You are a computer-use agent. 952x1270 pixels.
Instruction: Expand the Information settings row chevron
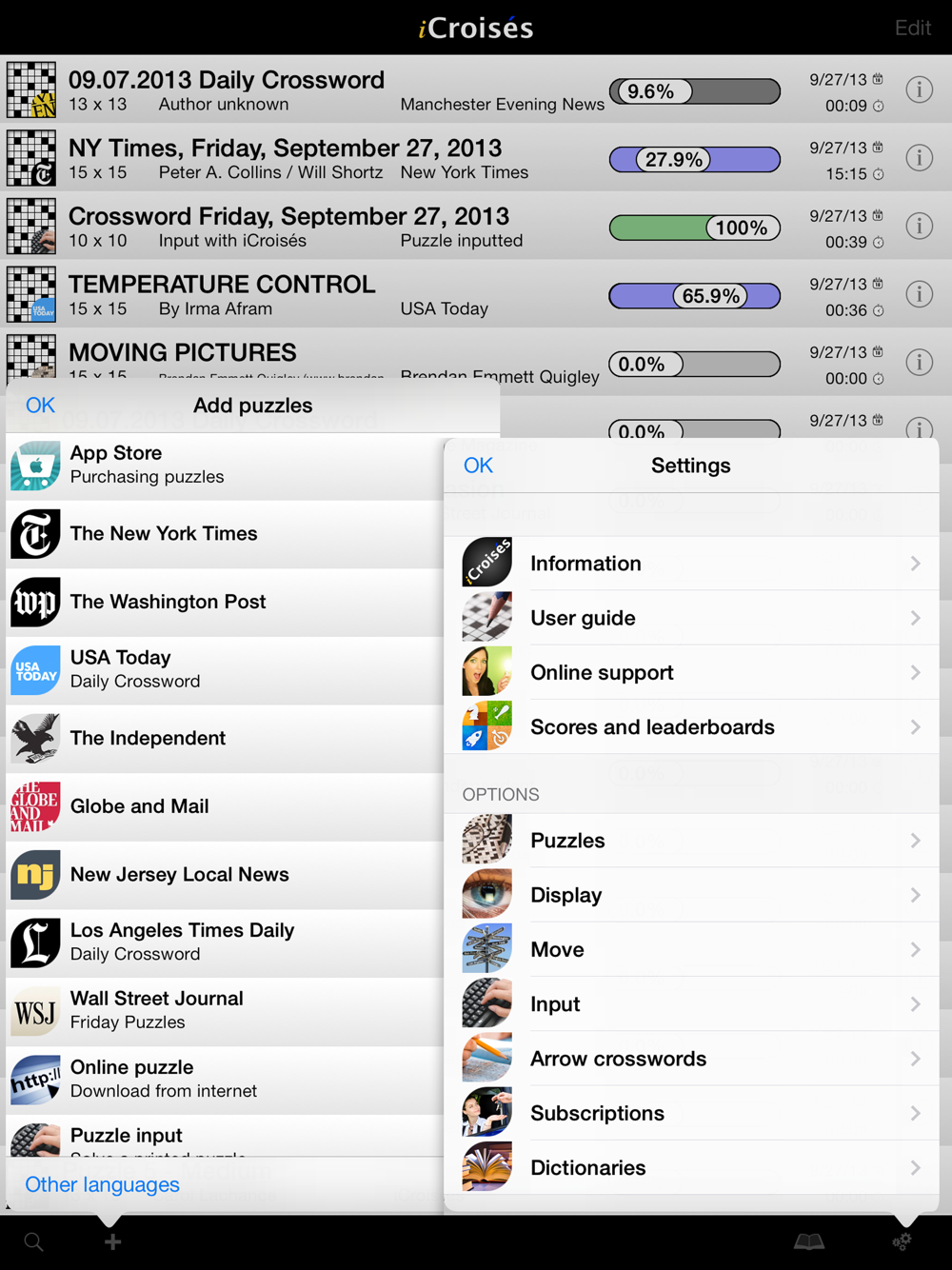[x=915, y=564]
